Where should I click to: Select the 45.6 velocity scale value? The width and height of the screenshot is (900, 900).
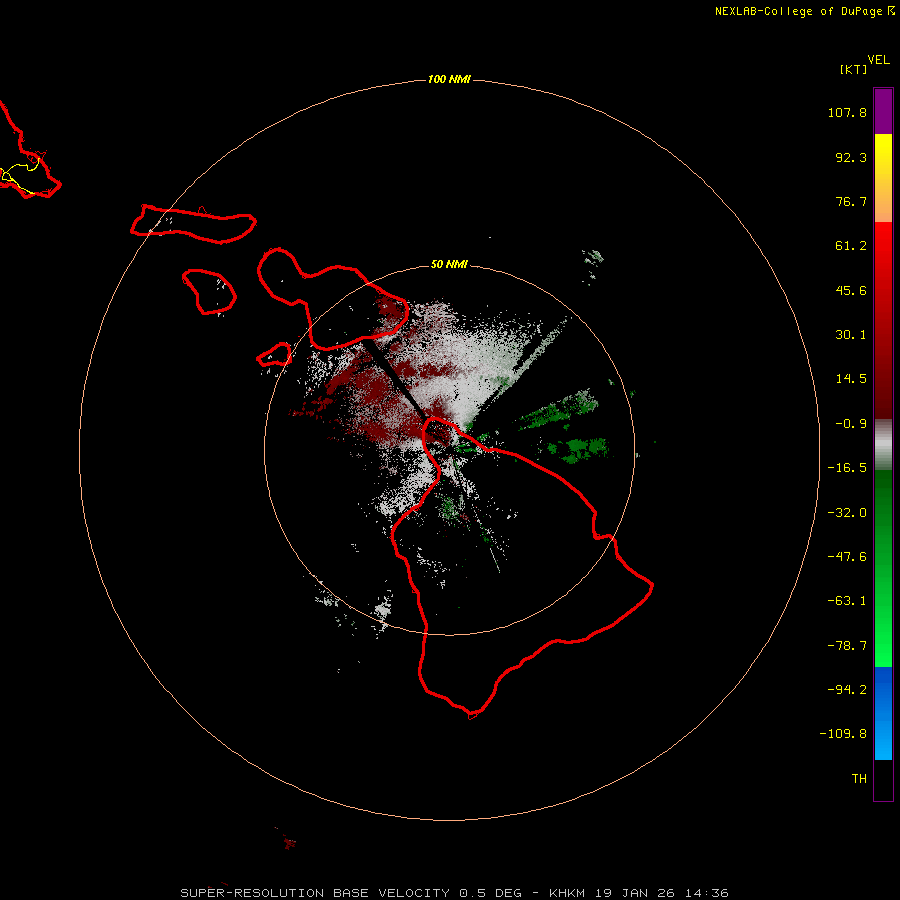point(851,290)
